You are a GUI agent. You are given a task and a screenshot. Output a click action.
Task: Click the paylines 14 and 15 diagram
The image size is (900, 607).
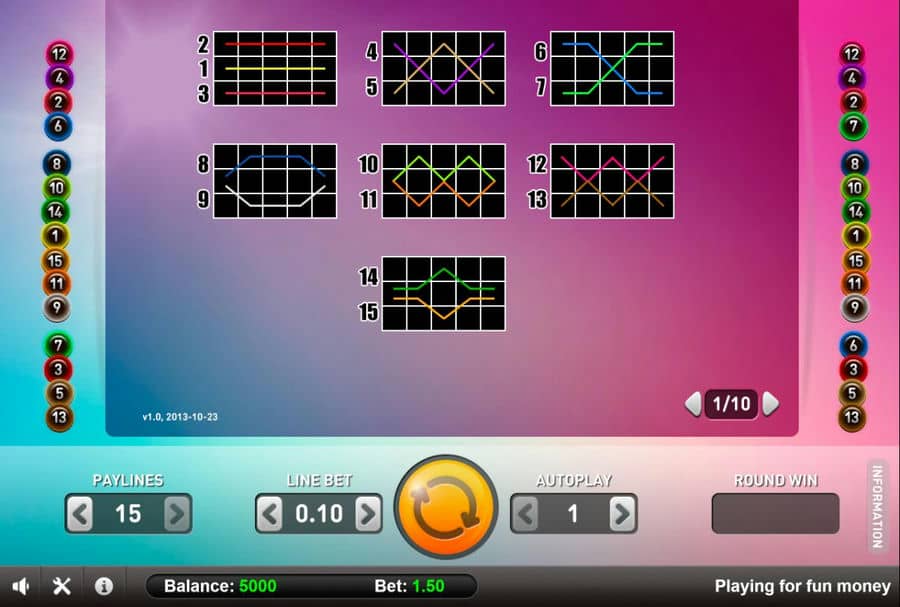click(x=444, y=294)
